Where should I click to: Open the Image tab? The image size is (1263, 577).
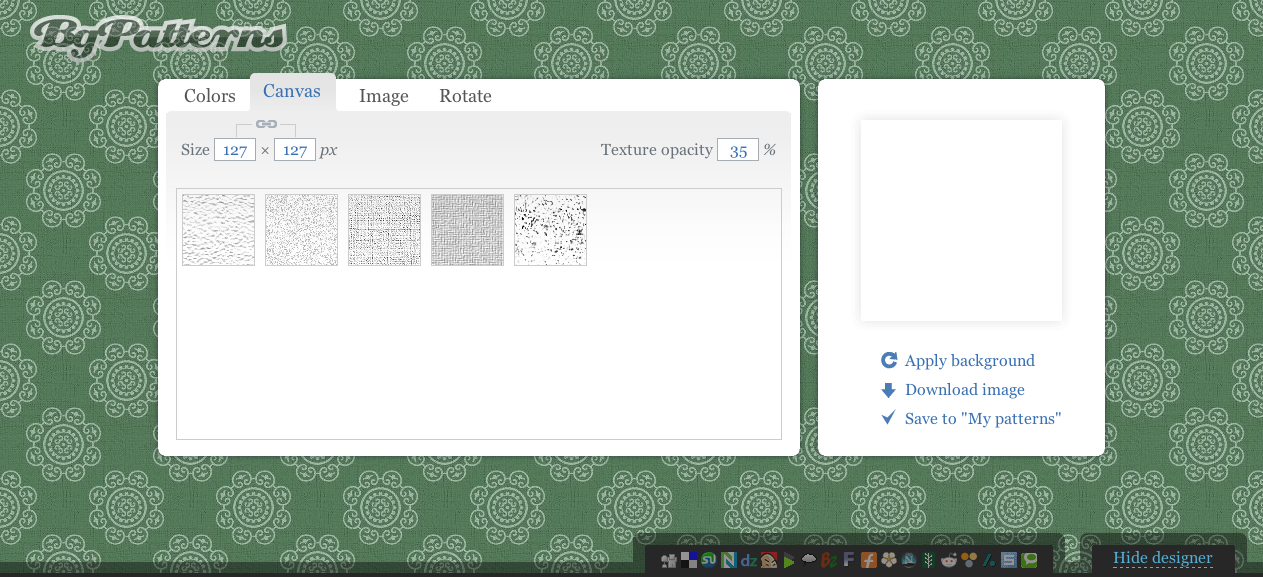tap(384, 96)
